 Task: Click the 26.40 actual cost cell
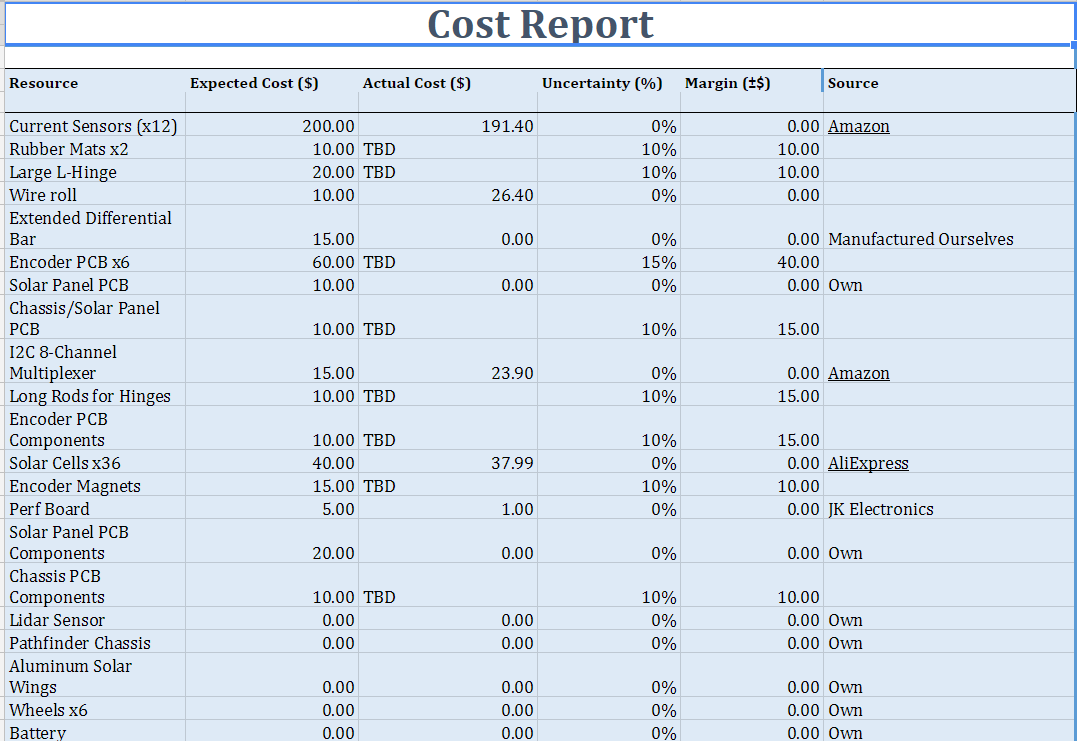click(448, 195)
